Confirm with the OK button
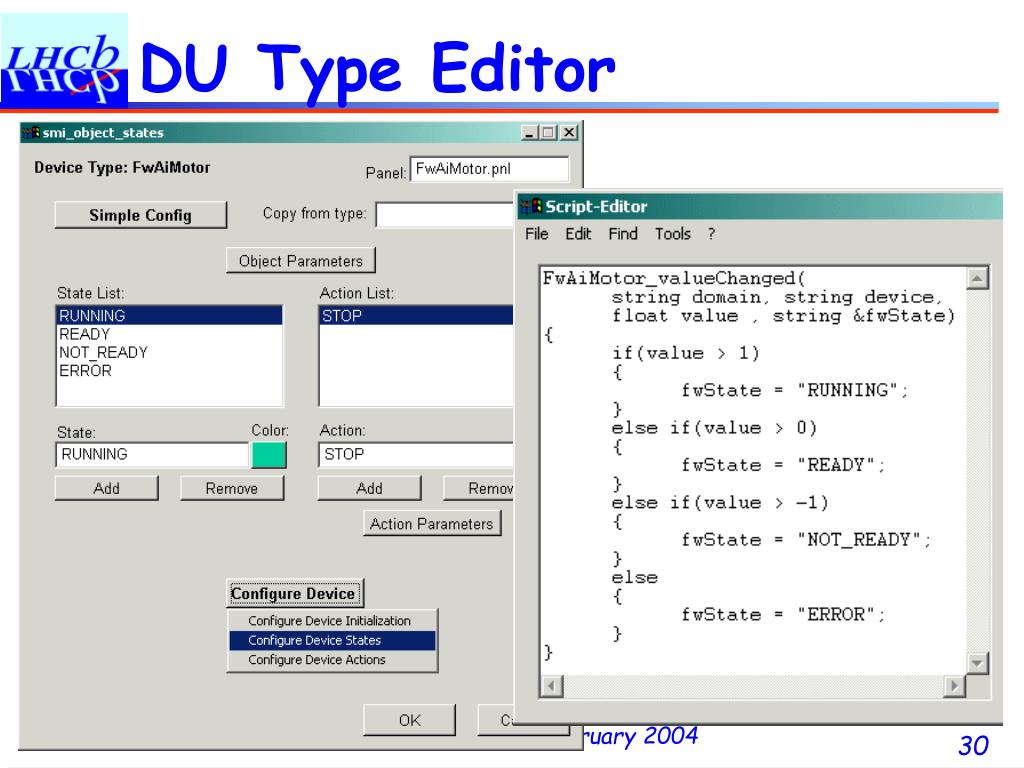Viewport: 1024px width, 768px height. pyautogui.click(x=409, y=720)
